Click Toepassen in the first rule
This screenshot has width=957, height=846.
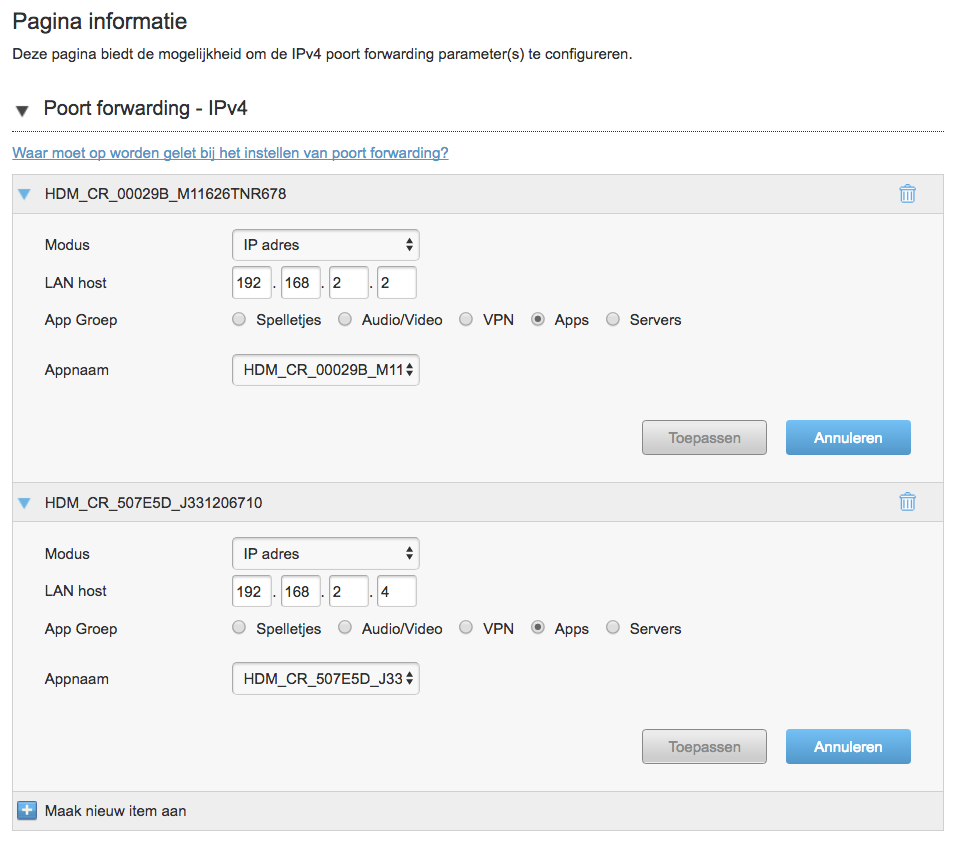[x=704, y=438]
